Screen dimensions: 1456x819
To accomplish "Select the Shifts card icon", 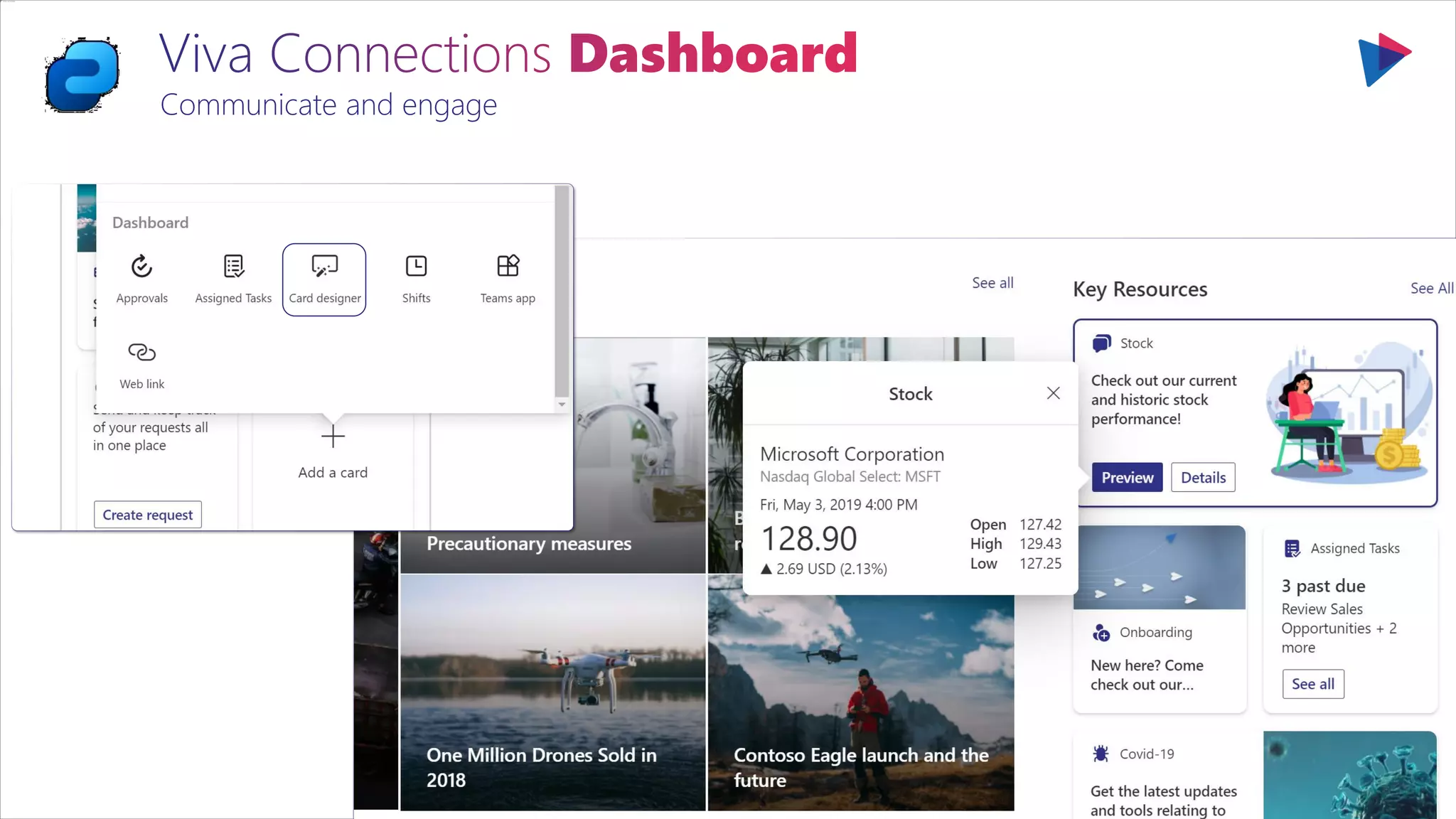I will pyautogui.click(x=416, y=267).
